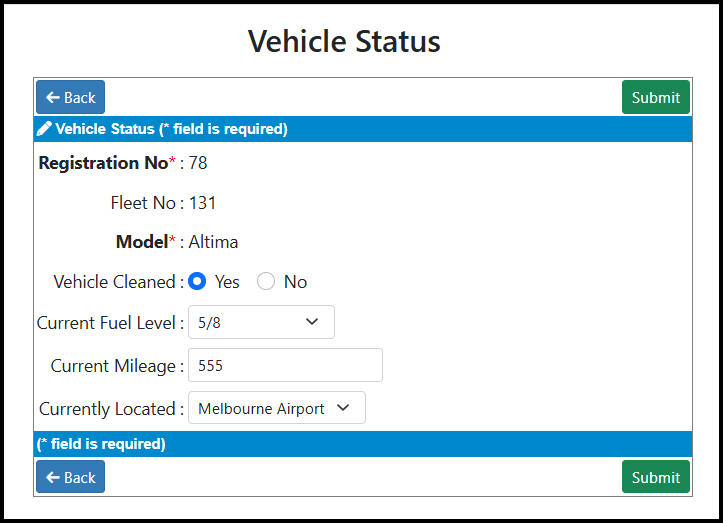
Task: Click the bottom Back arrow icon
Action: (53, 477)
